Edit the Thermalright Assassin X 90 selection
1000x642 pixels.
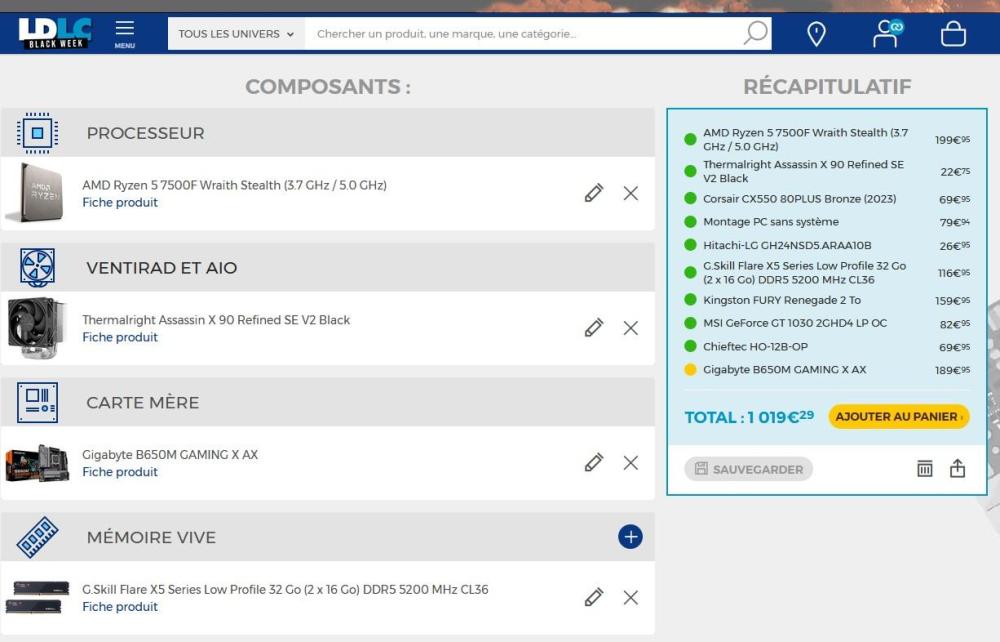point(594,328)
